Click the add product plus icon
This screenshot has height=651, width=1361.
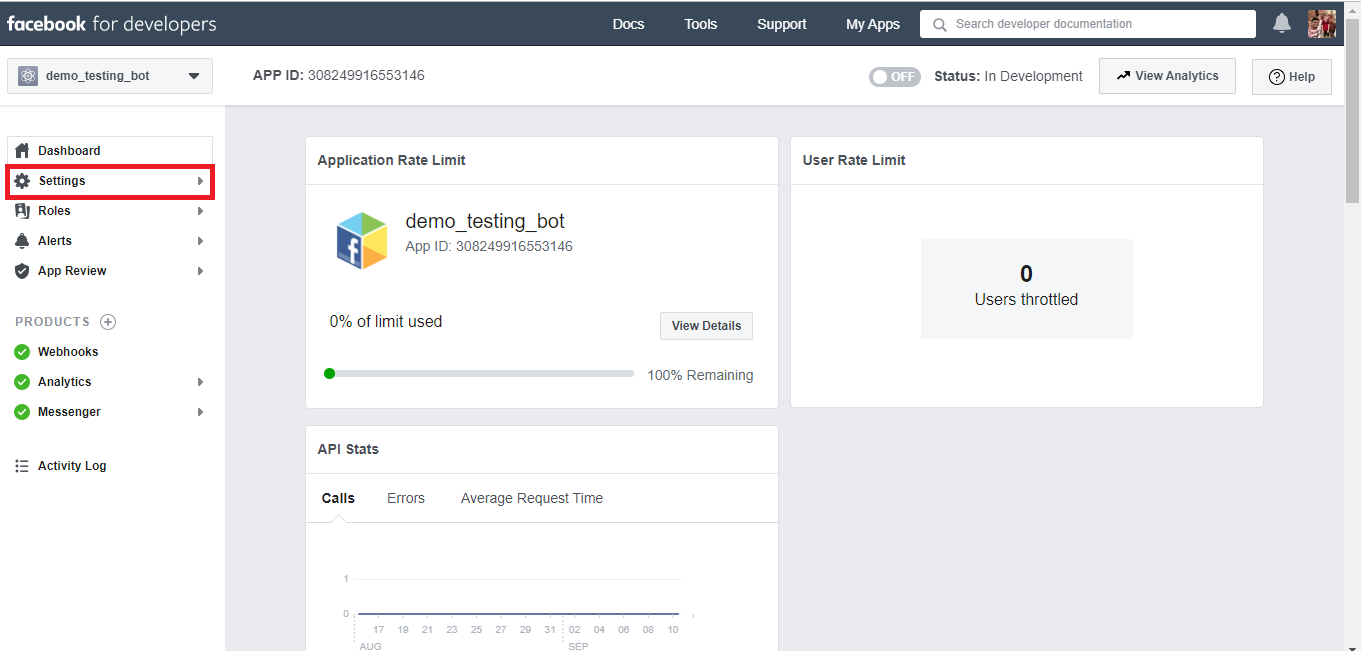pos(107,321)
